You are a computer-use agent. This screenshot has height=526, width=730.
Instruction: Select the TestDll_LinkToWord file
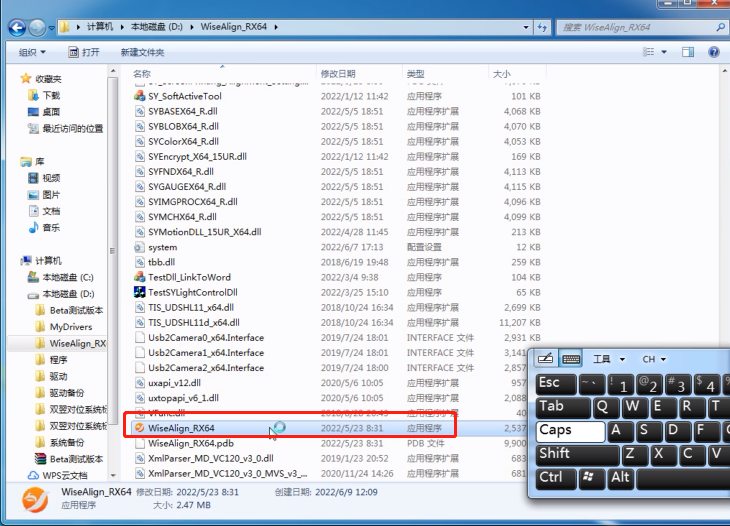189,277
